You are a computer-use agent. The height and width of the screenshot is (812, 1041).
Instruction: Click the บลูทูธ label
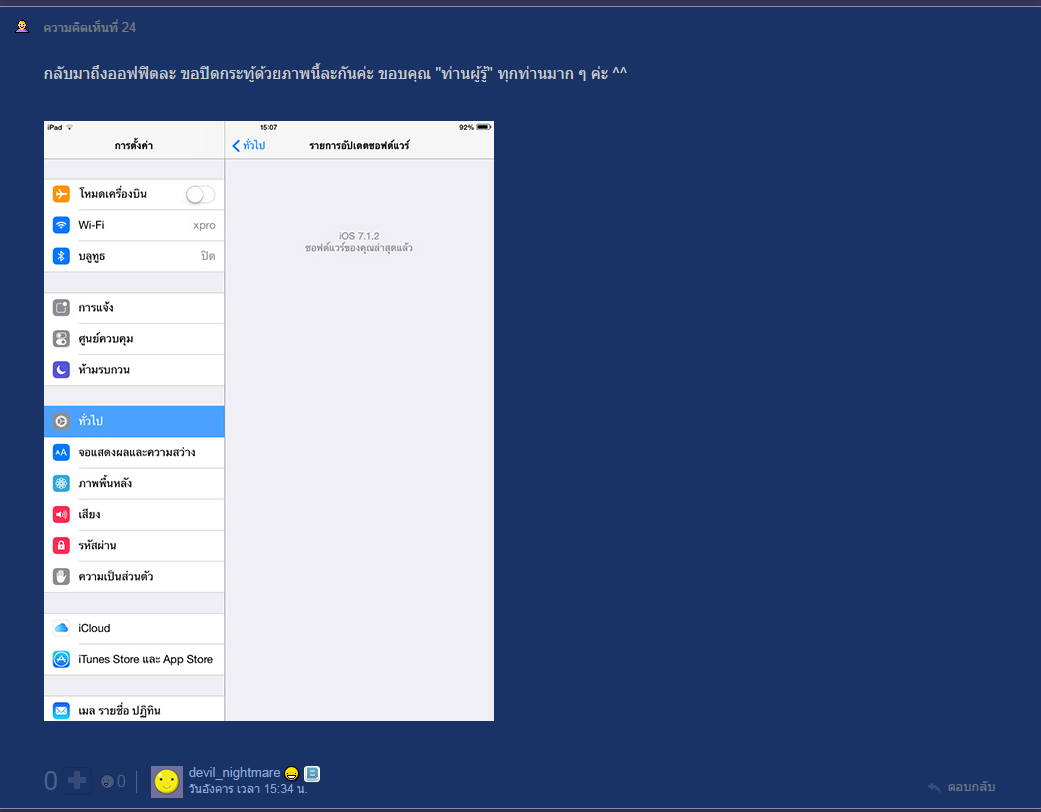click(x=92, y=256)
